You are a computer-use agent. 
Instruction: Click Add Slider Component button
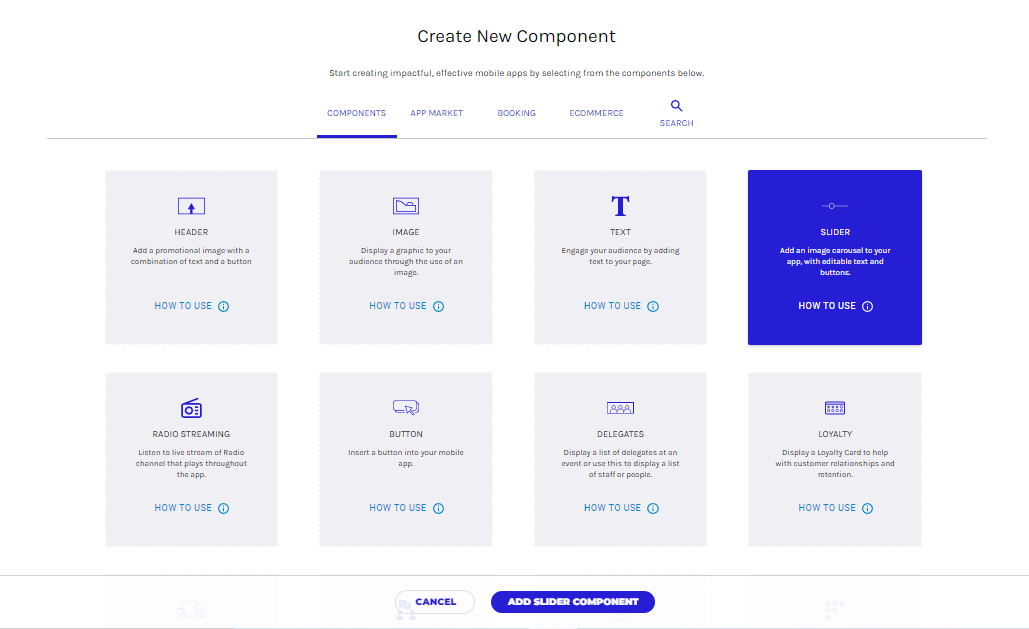(572, 602)
